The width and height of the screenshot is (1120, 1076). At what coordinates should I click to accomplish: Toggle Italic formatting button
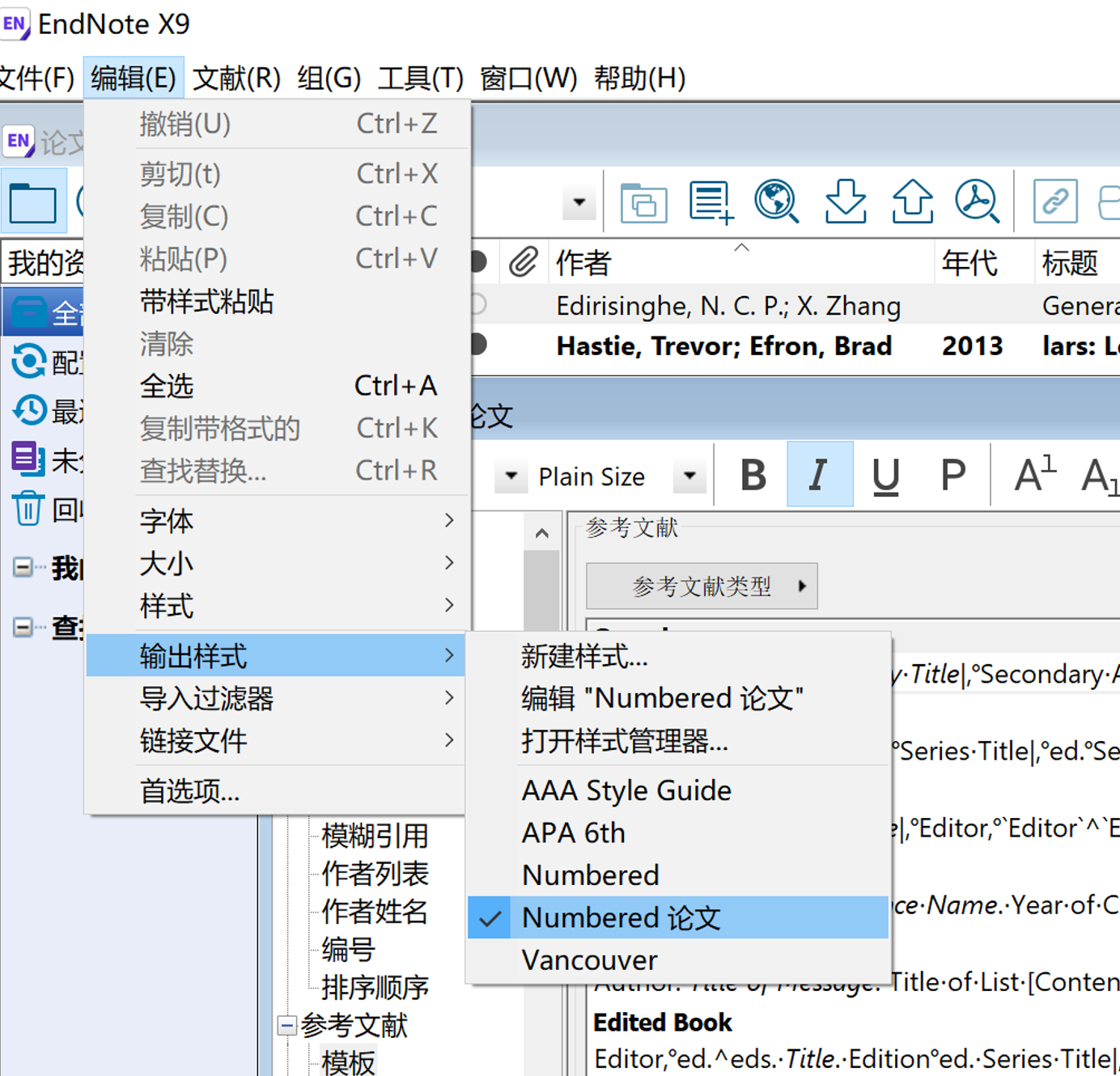click(x=819, y=475)
